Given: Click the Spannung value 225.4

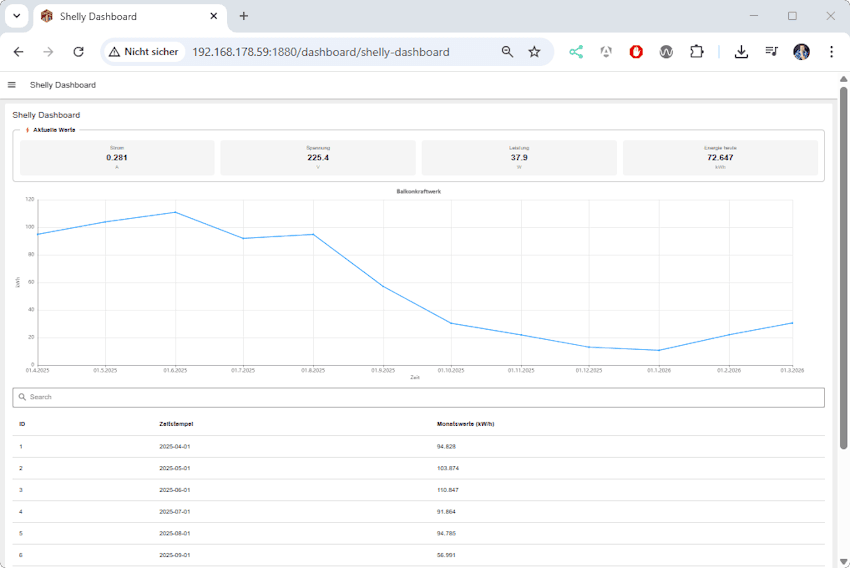Looking at the screenshot, I should 318,158.
